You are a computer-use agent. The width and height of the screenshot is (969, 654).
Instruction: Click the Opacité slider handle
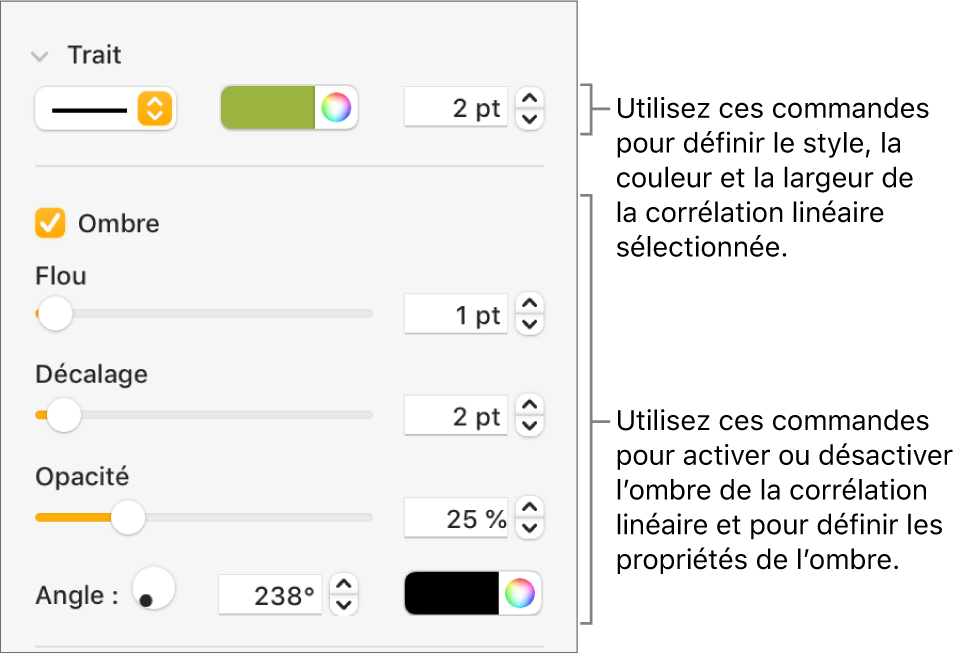click(x=127, y=517)
